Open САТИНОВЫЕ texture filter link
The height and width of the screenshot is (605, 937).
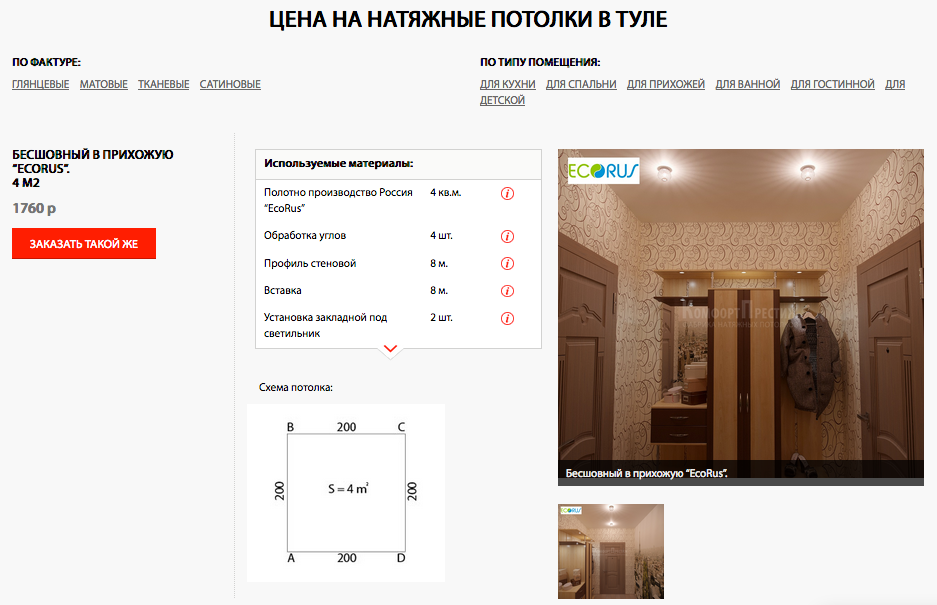point(230,84)
